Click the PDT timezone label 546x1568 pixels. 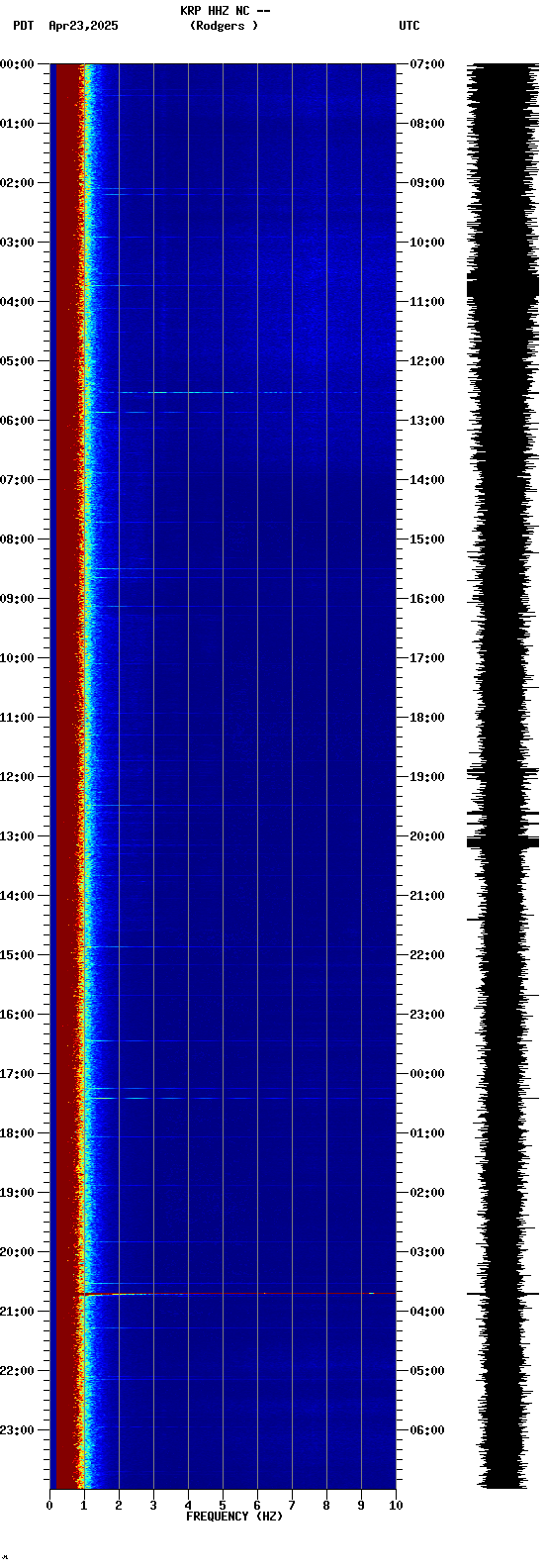[x=23, y=26]
